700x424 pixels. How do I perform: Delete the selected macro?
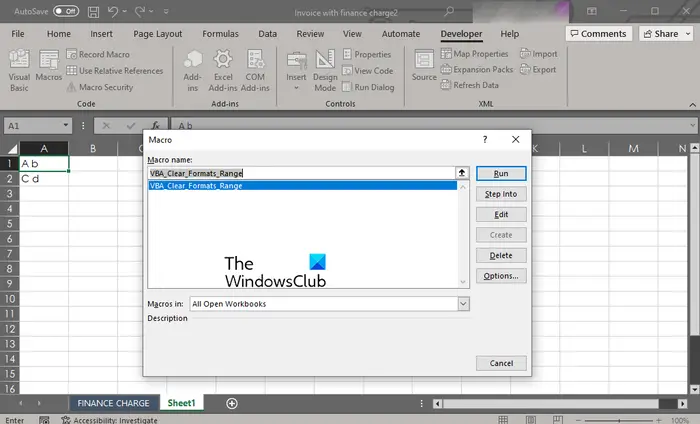click(x=501, y=256)
